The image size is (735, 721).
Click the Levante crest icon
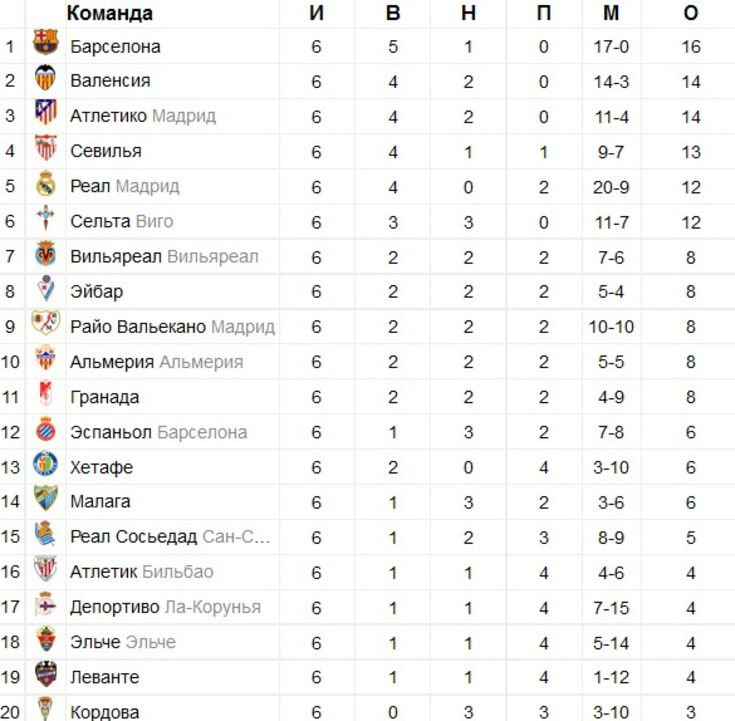46,674
